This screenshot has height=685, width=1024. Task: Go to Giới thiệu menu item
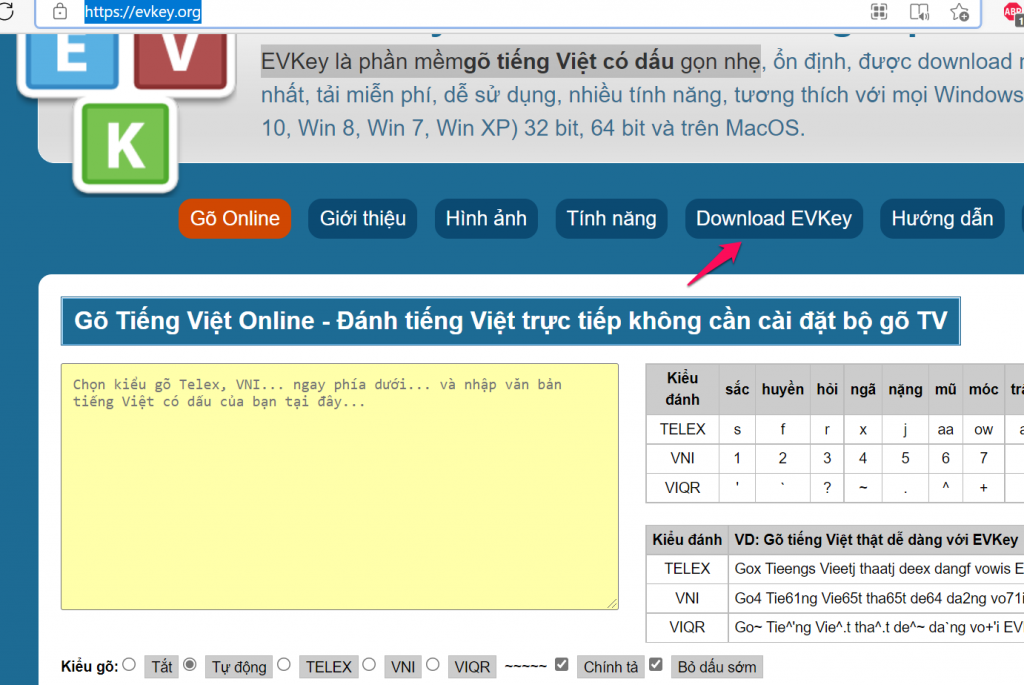363,219
